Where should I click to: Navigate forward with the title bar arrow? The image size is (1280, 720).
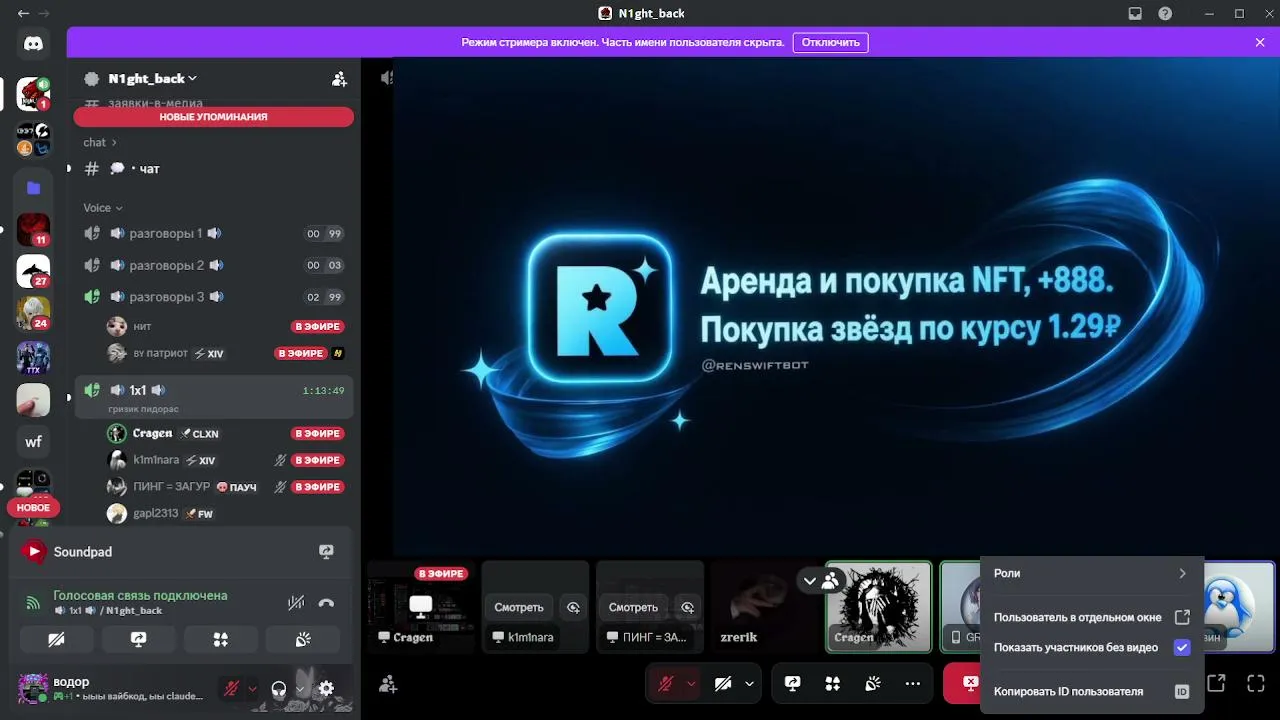pyautogui.click(x=45, y=14)
